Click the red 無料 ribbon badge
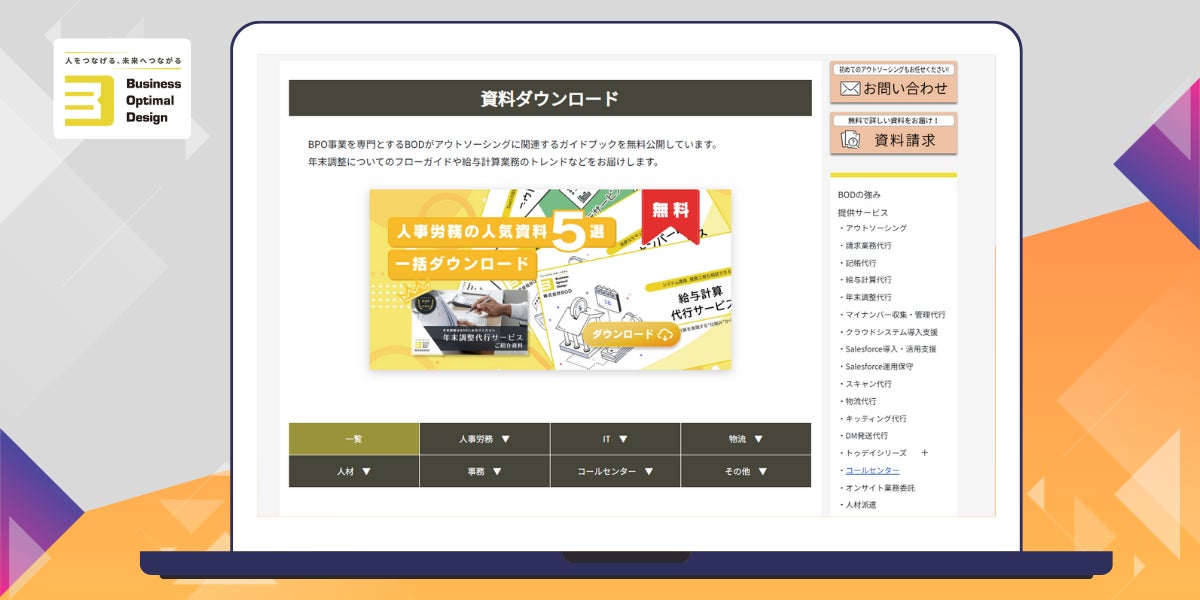This screenshot has height=600, width=1200. [x=670, y=214]
